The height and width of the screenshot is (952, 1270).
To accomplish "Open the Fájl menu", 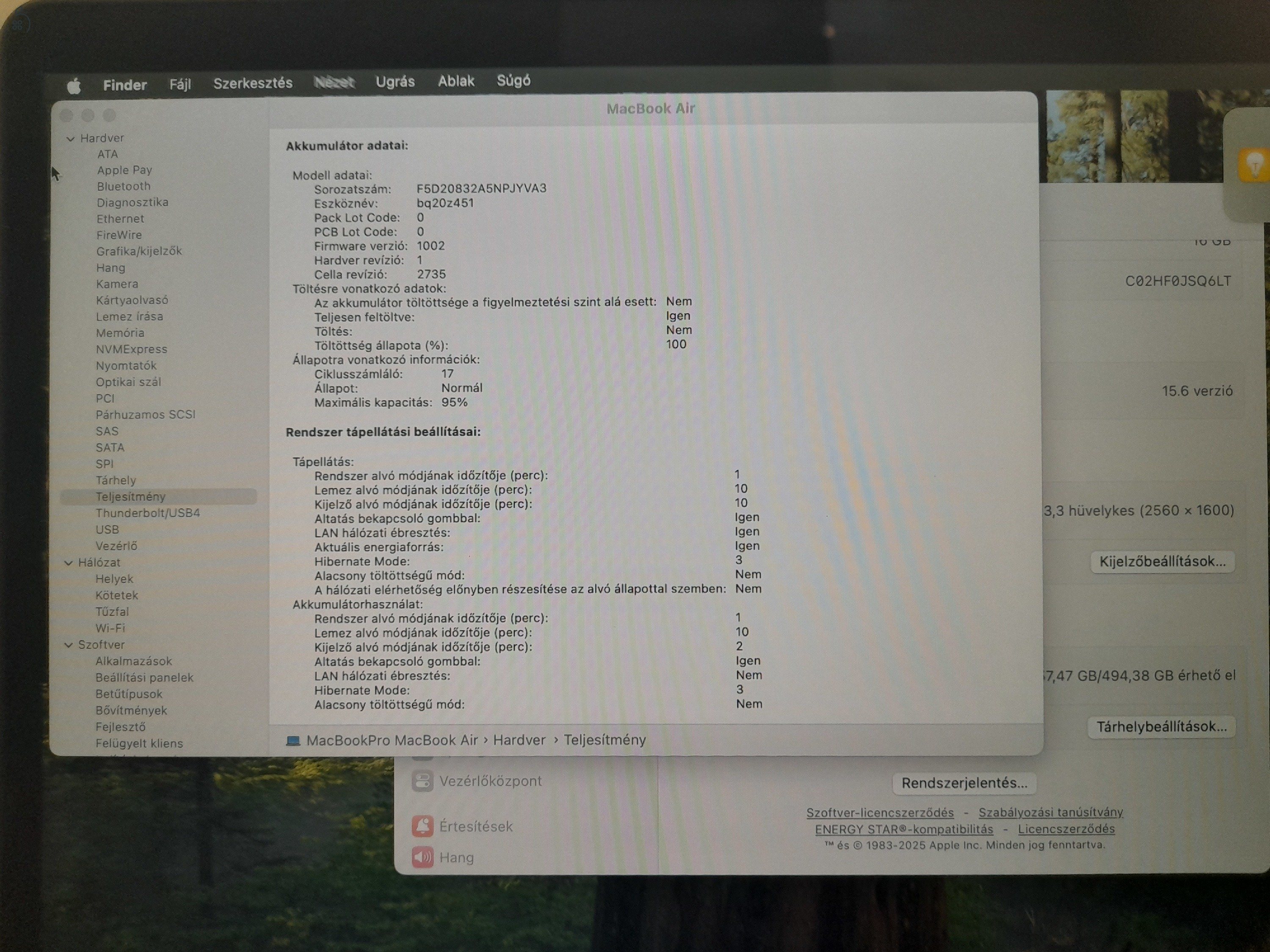I will (180, 84).
